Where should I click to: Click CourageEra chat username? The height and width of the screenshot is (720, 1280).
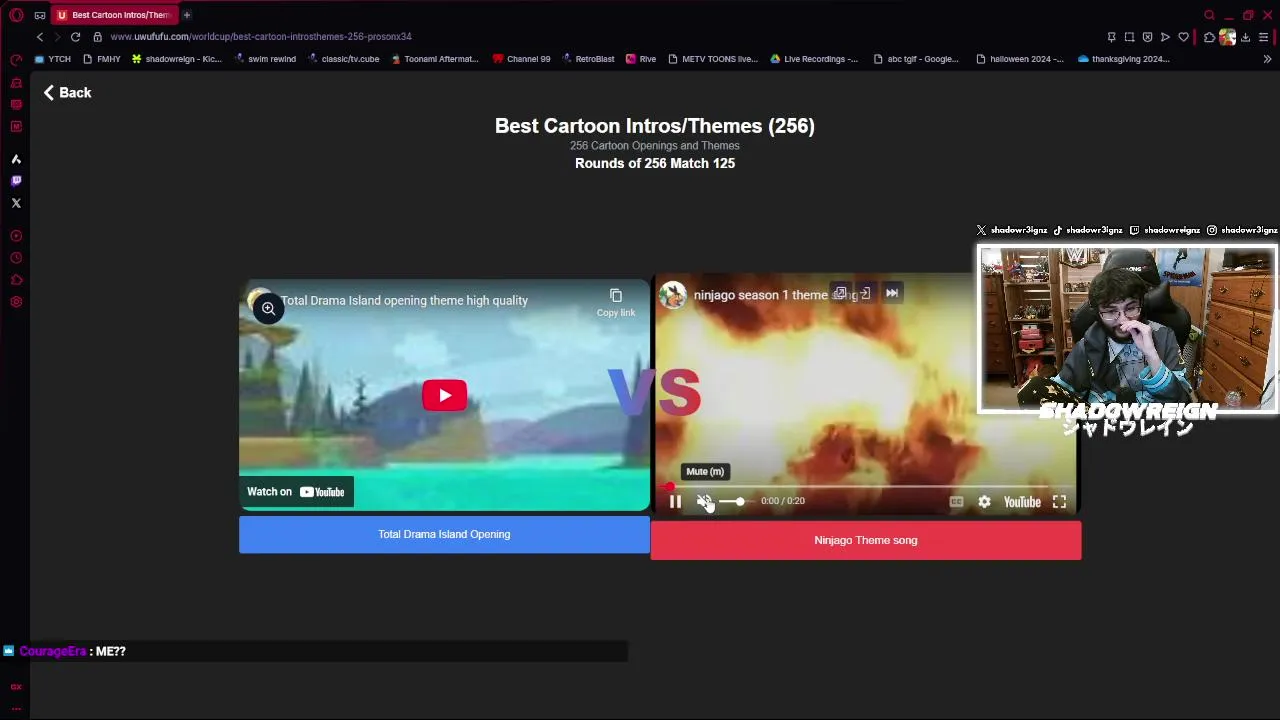pyautogui.click(x=52, y=651)
